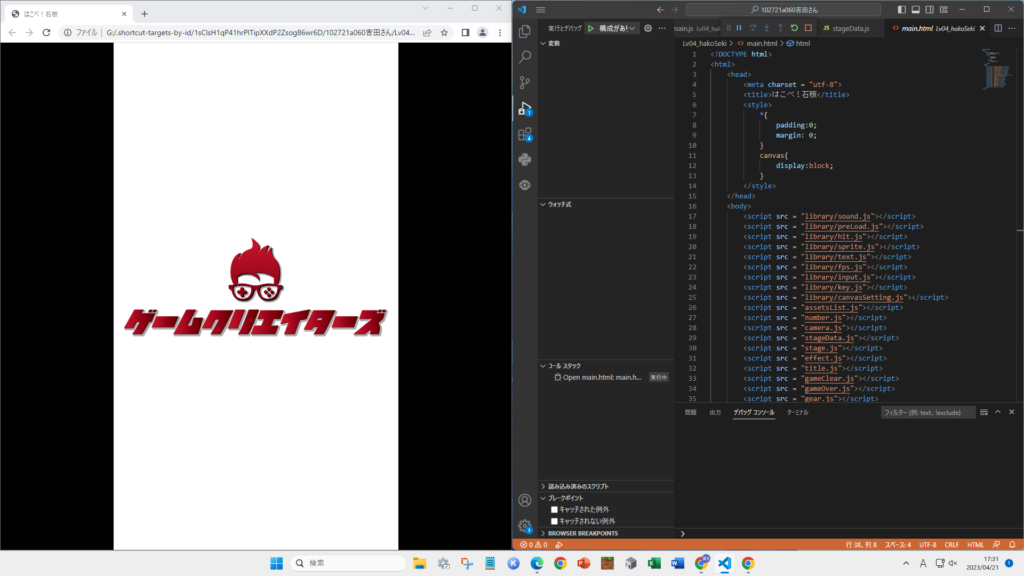
Task: Click the VS Code command center search box
Action: click(783, 10)
